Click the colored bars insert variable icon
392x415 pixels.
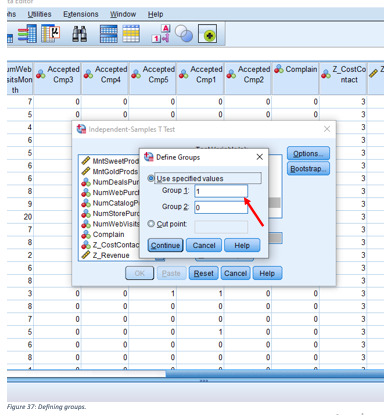(27, 34)
